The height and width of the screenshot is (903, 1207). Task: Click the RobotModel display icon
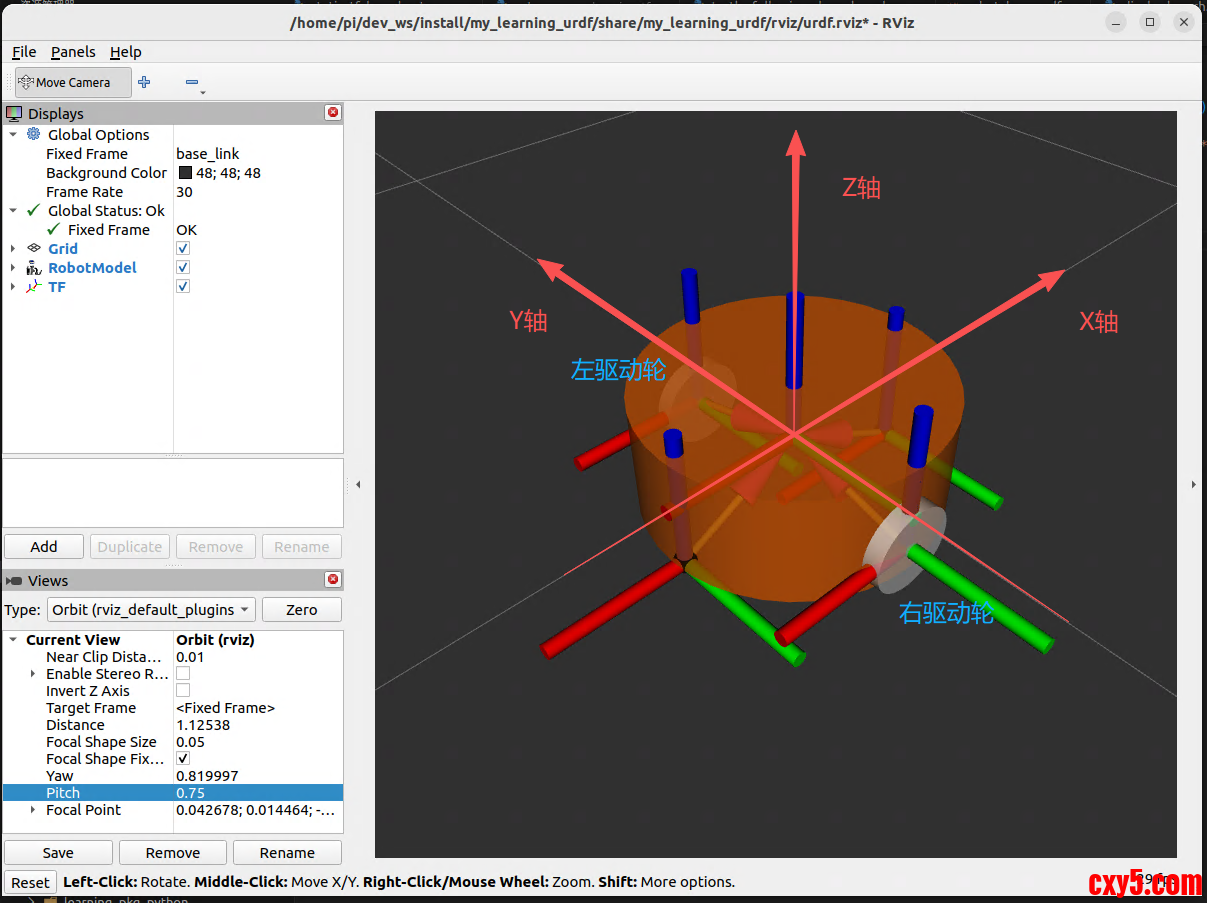pos(34,267)
